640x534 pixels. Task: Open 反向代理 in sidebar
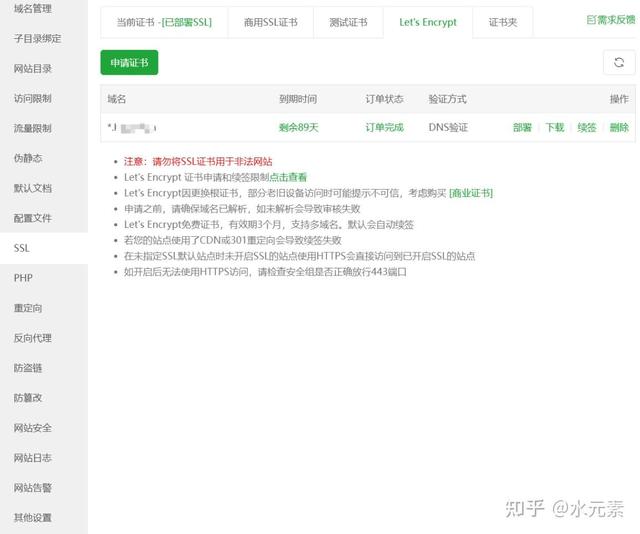click(33, 338)
